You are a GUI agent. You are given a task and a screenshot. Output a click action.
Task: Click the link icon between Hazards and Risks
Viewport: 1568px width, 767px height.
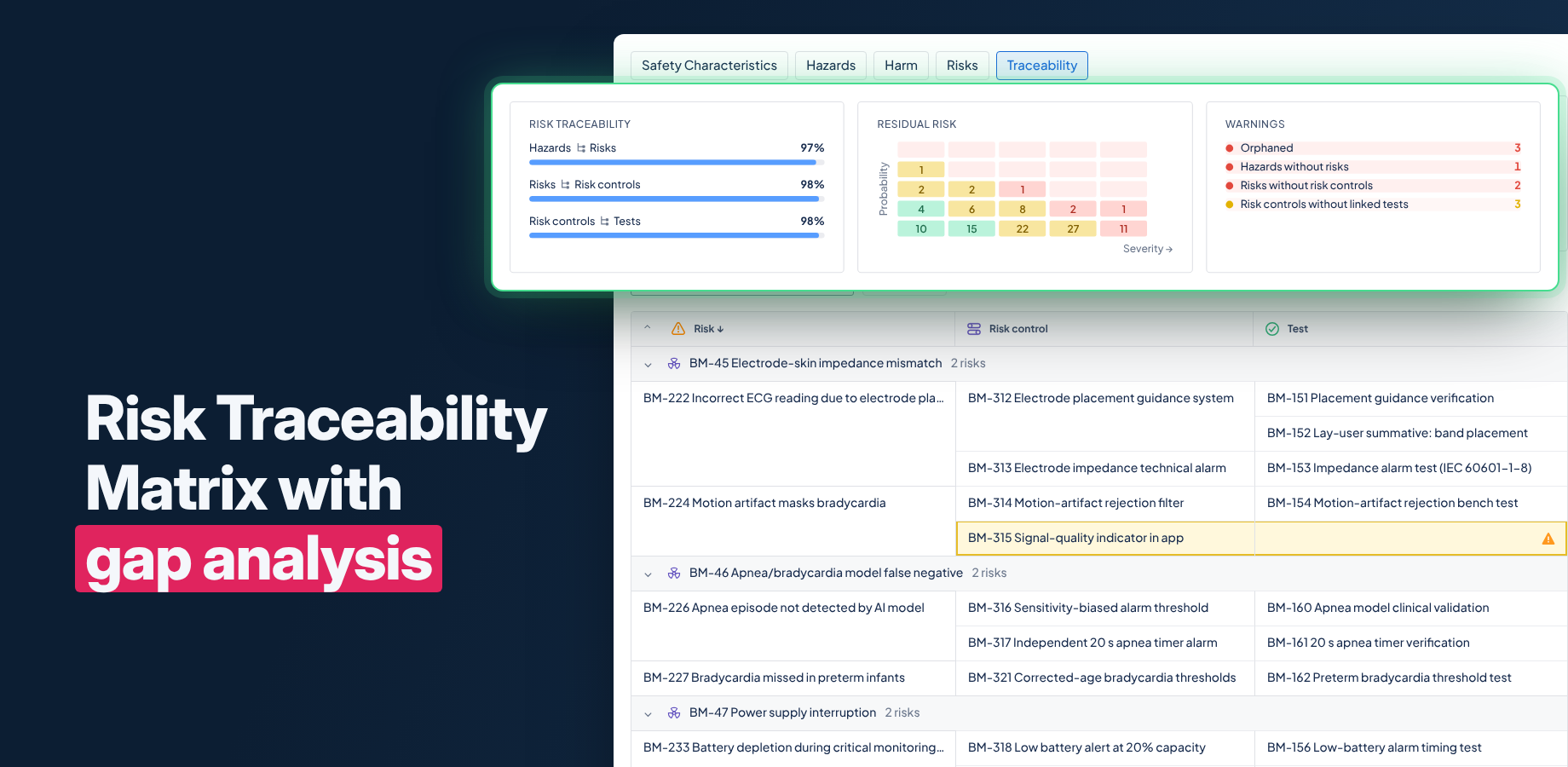[x=580, y=148]
